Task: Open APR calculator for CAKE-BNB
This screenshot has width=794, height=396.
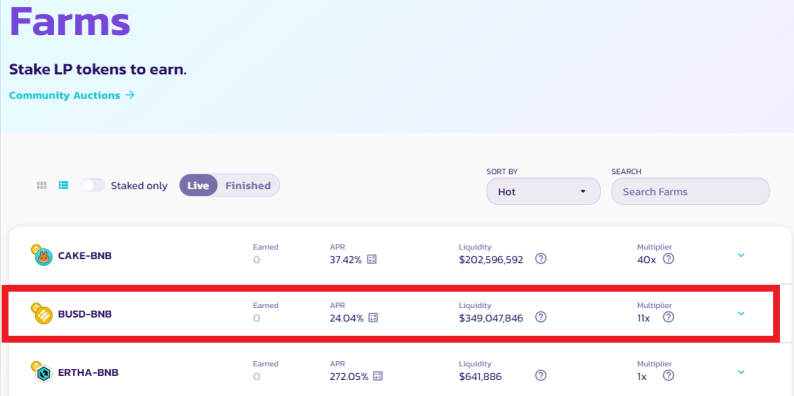Action: coord(372,260)
